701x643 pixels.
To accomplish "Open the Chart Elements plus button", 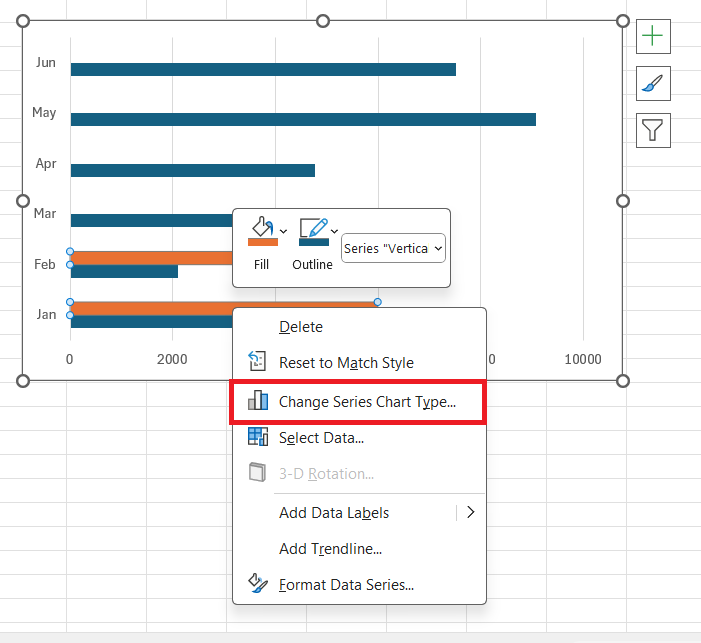I will (x=653, y=36).
